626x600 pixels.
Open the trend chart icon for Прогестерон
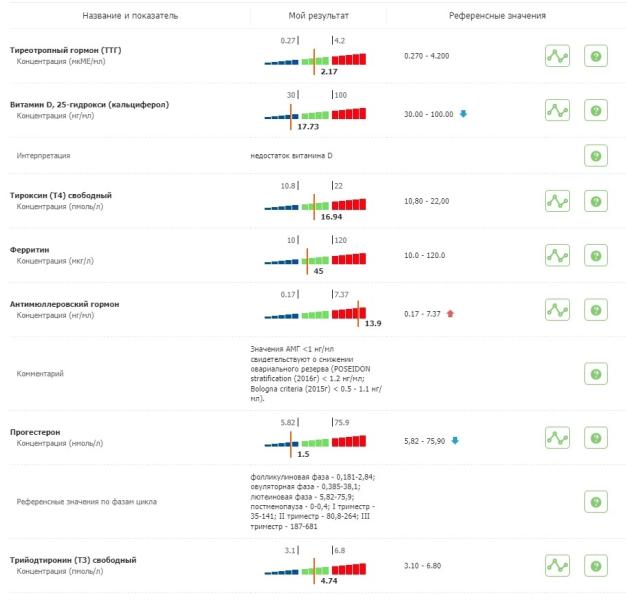click(x=557, y=438)
